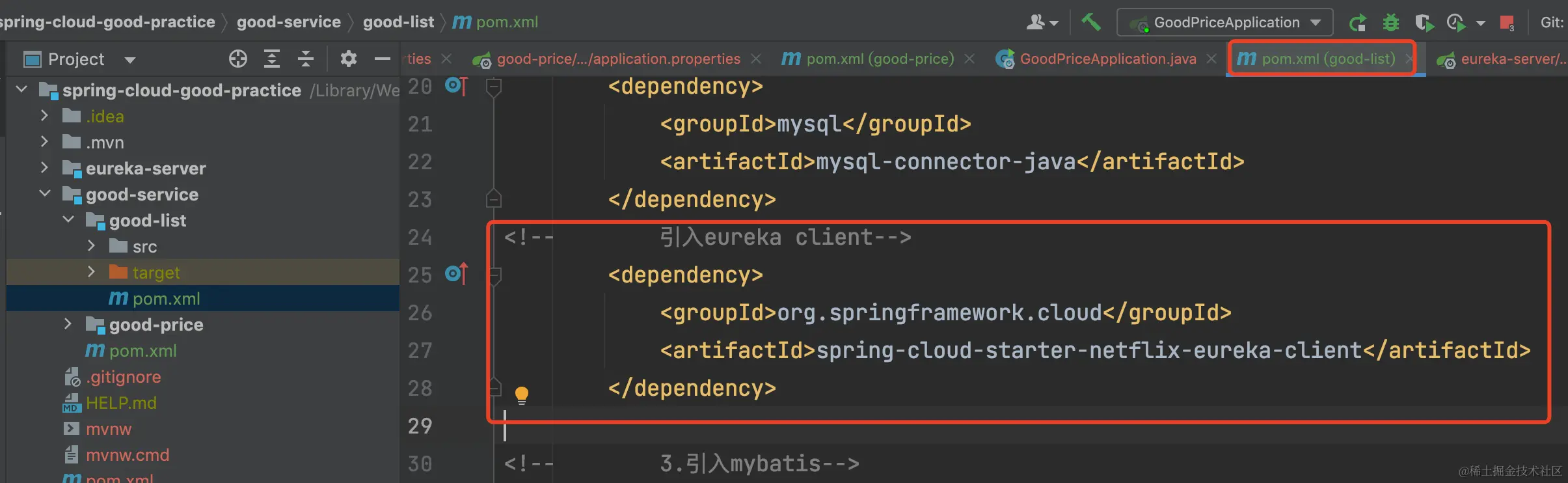Click the gutter marker on line 25
This screenshot has width=1568, height=483.
click(456, 274)
